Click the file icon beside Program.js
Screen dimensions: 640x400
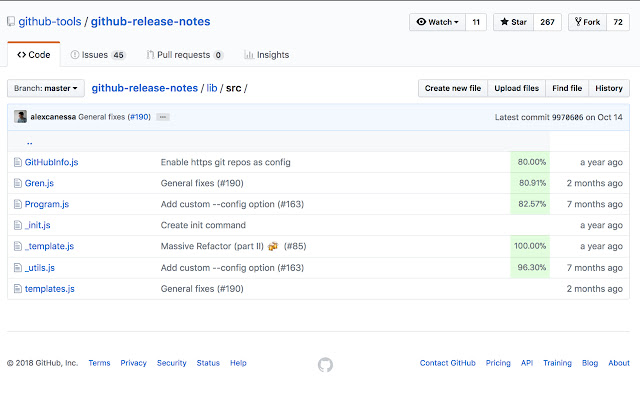tap(17, 204)
